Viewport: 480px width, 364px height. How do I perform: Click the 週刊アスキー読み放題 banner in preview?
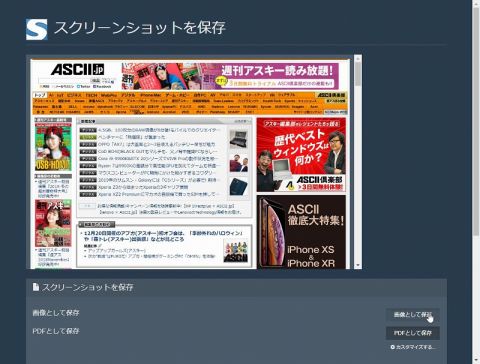tap(230, 76)
